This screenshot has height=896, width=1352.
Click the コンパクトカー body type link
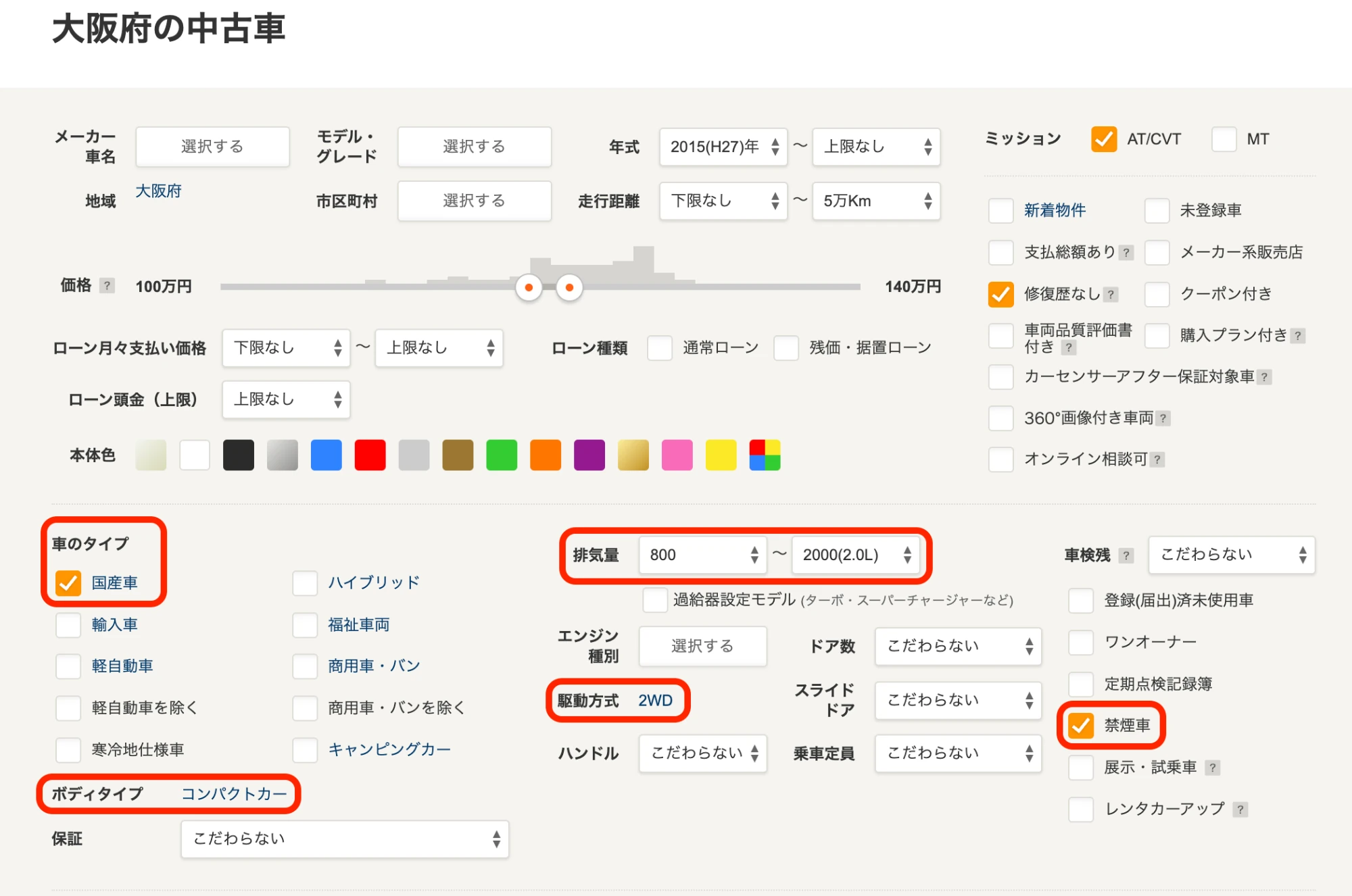(234, 794)
